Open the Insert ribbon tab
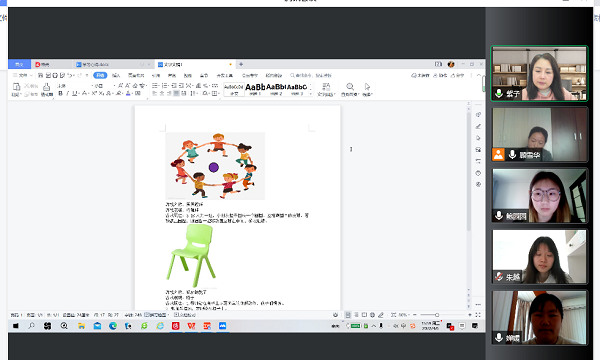Screen dimensions: 600x360 tap(116, 75)
